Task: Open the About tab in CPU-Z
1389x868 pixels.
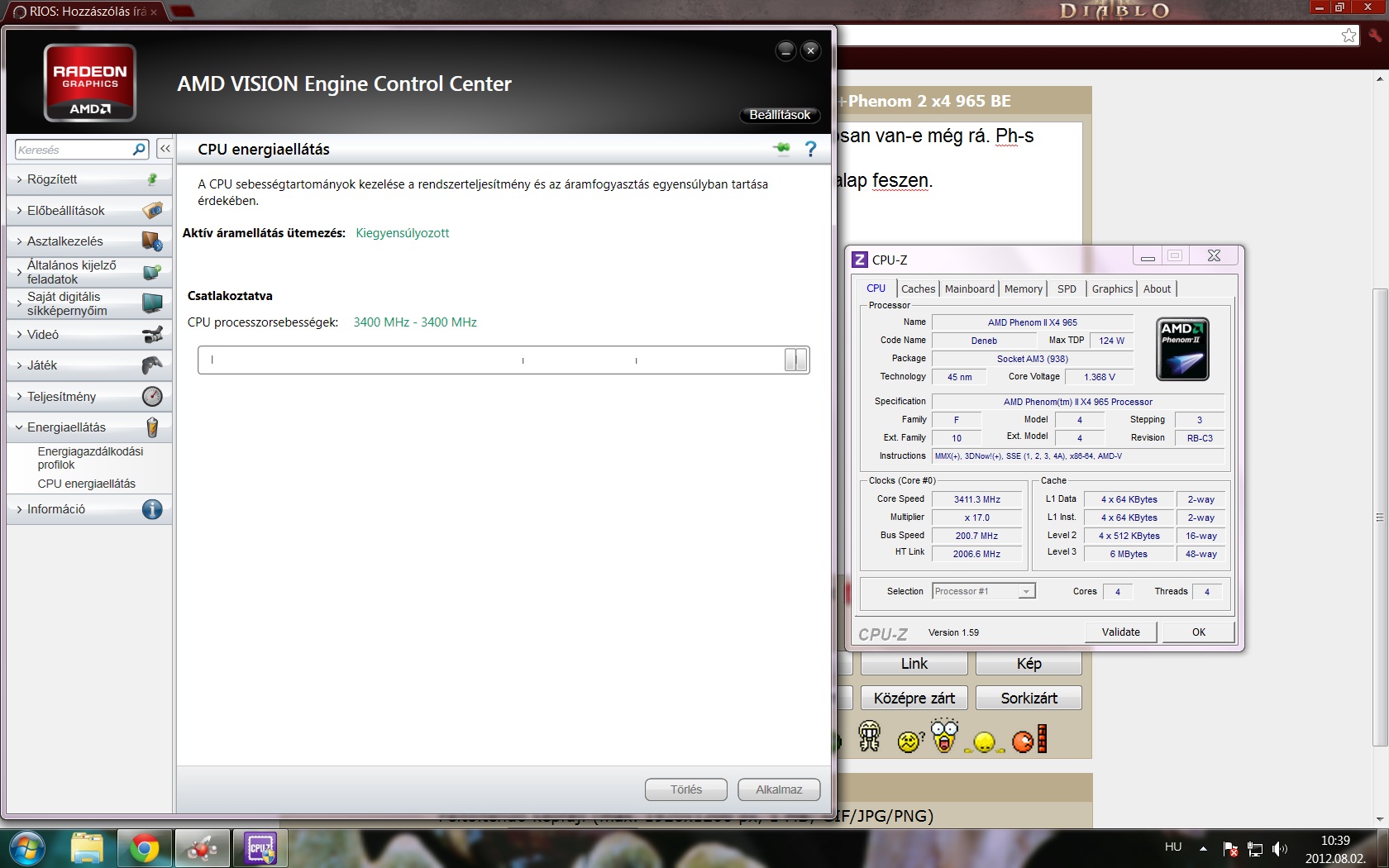Action: click(x=1157, y=289)
